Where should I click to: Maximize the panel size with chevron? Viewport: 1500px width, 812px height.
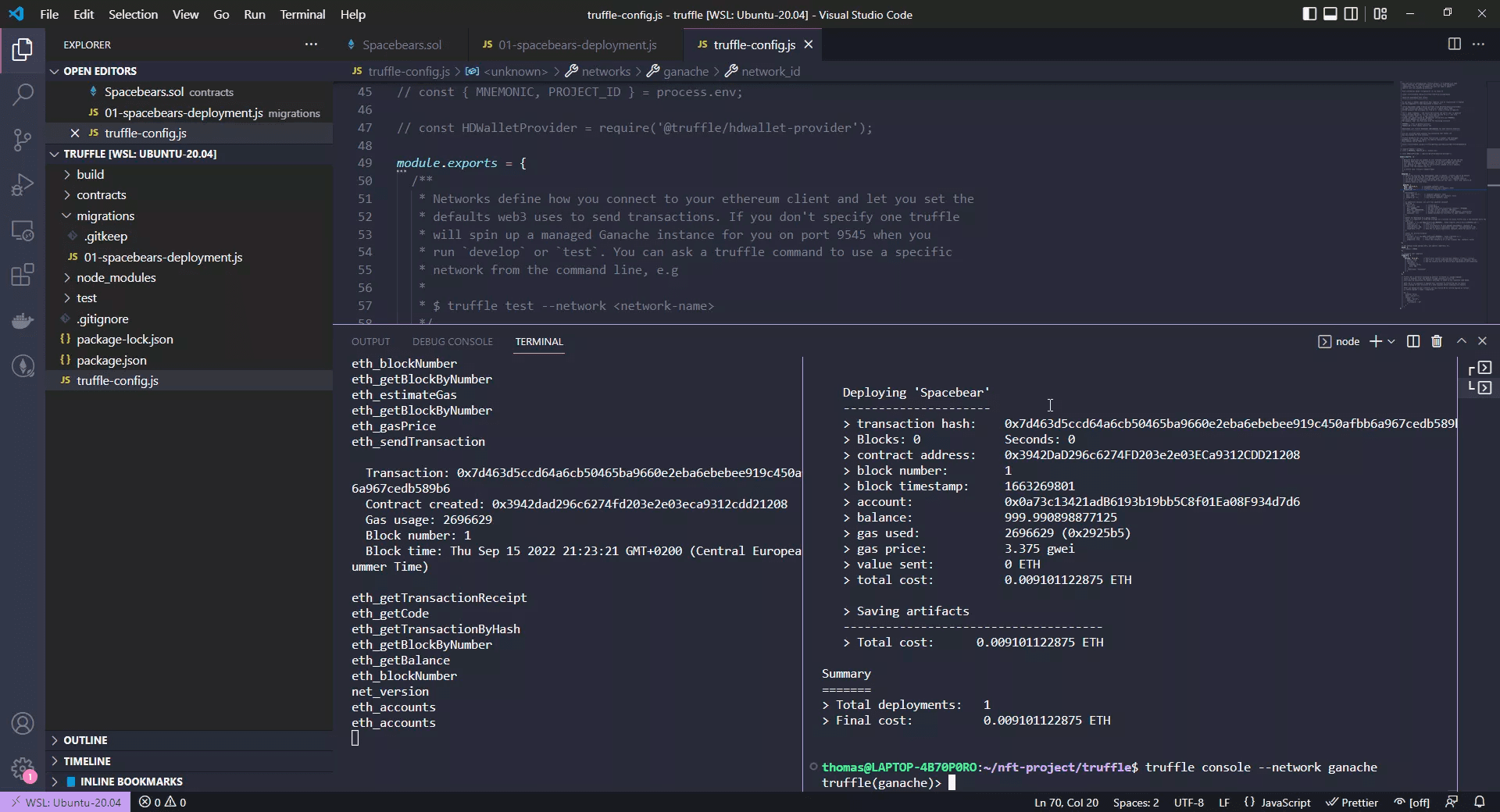click(x=1461, y=341)
